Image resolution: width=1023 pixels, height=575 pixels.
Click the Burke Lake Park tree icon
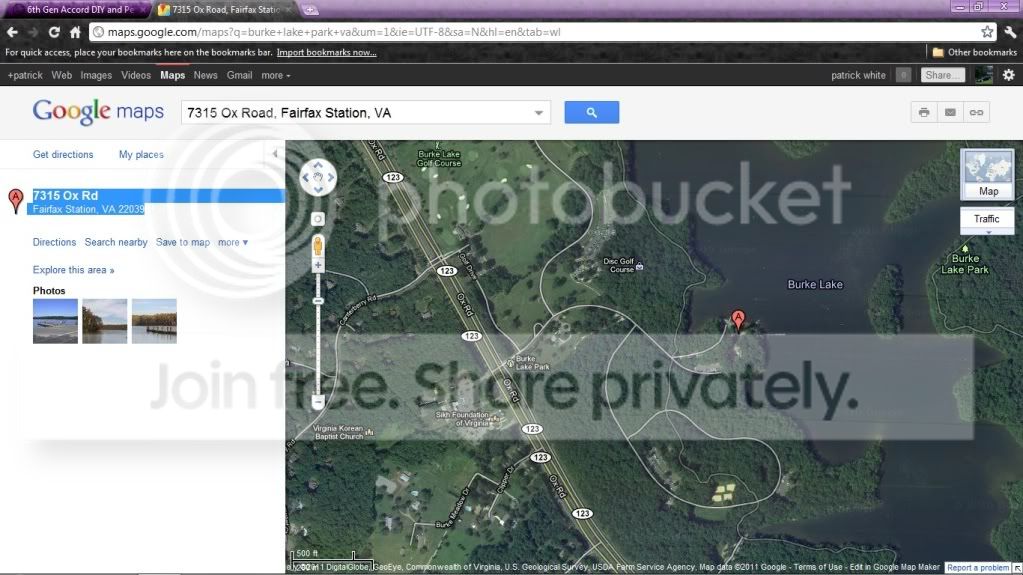(965, 248)
